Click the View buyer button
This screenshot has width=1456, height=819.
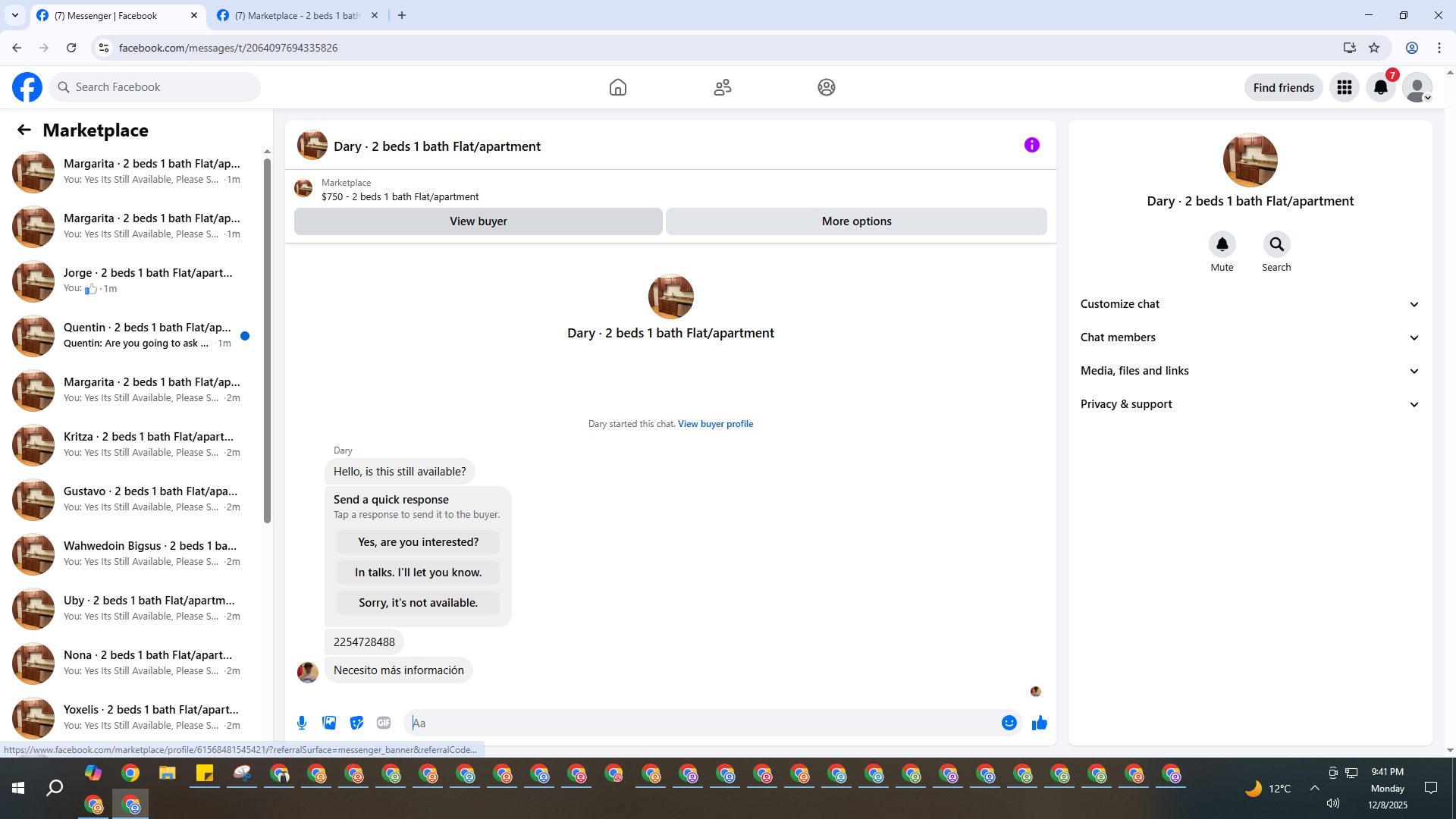pyautogui.click(x=479, y=221)
